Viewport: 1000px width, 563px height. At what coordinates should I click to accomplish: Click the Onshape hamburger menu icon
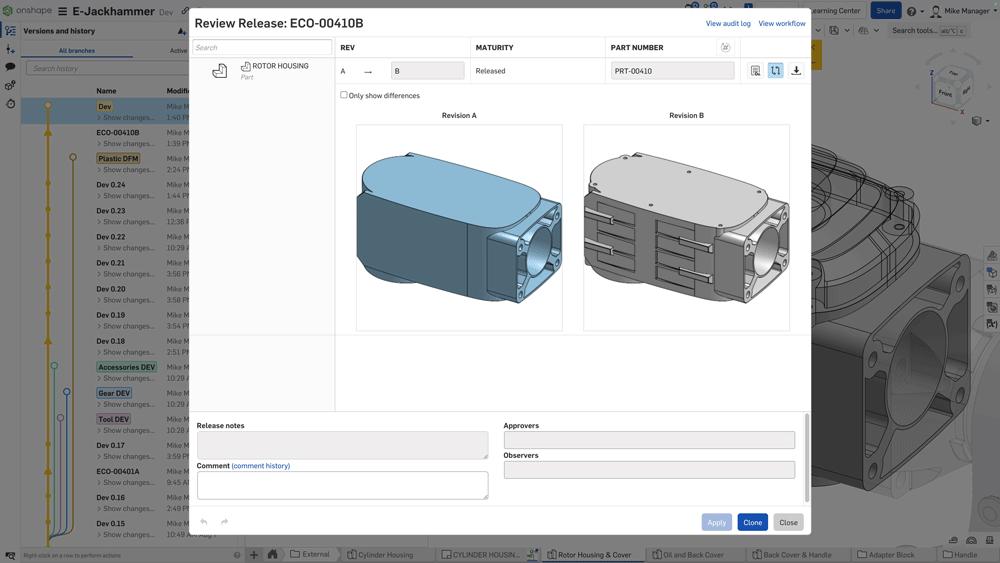point(62,11)
